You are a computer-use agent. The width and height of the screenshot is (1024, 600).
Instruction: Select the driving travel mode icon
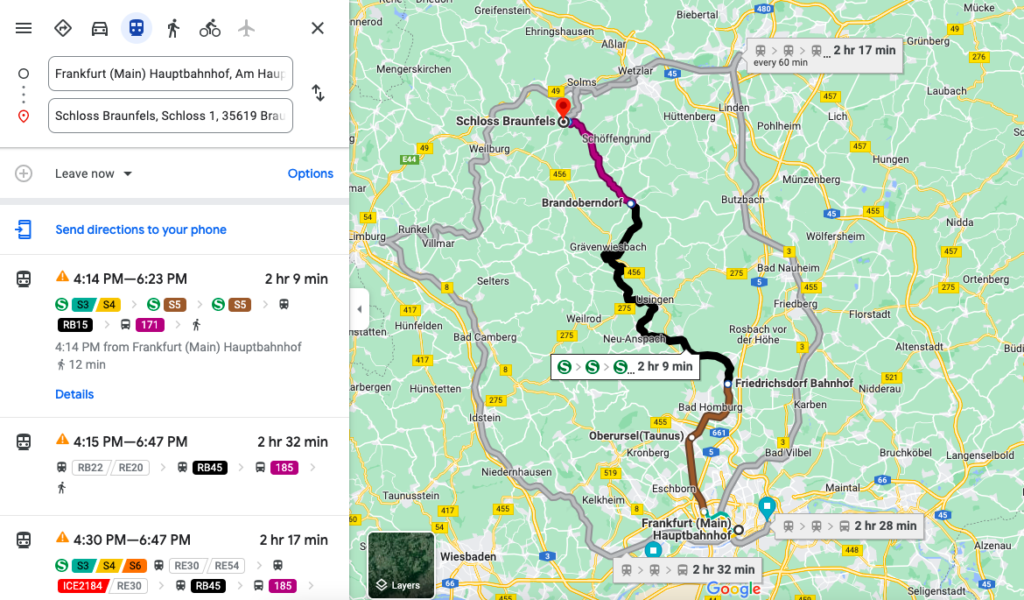coord(99,28)
